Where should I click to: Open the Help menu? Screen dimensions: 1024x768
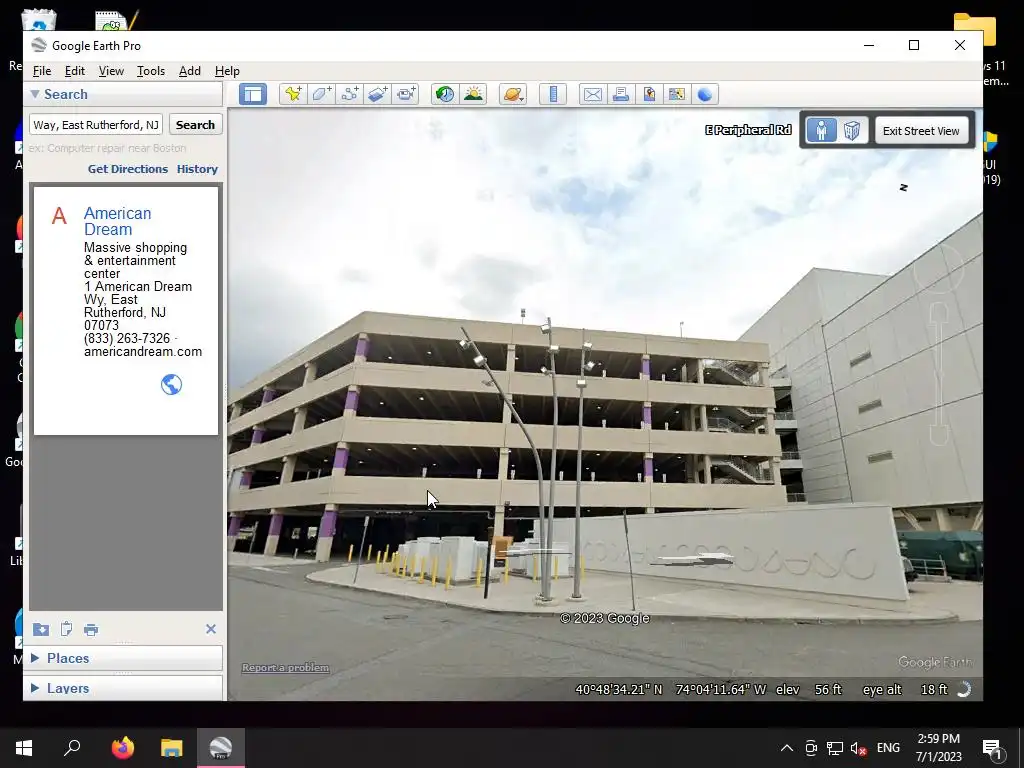point(227,71)
